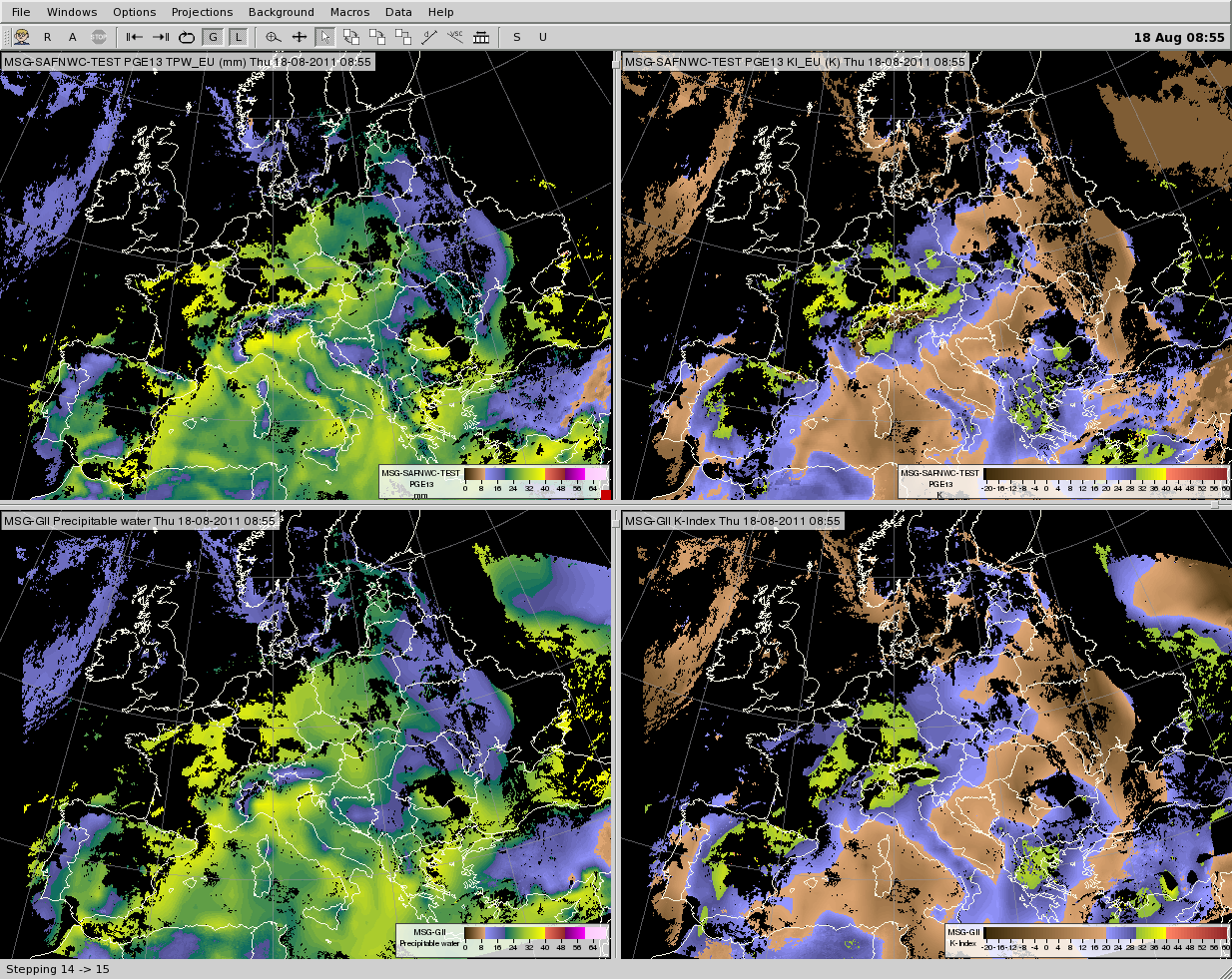Screen dimensions: 1232x979
Task: Open the Background menu
Action: tap(281, 12)
